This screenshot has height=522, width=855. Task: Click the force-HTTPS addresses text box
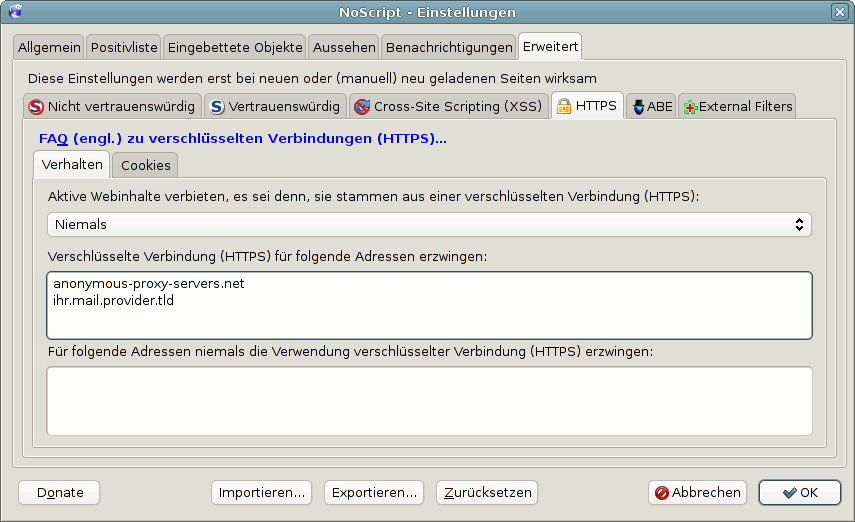[430, 305]
